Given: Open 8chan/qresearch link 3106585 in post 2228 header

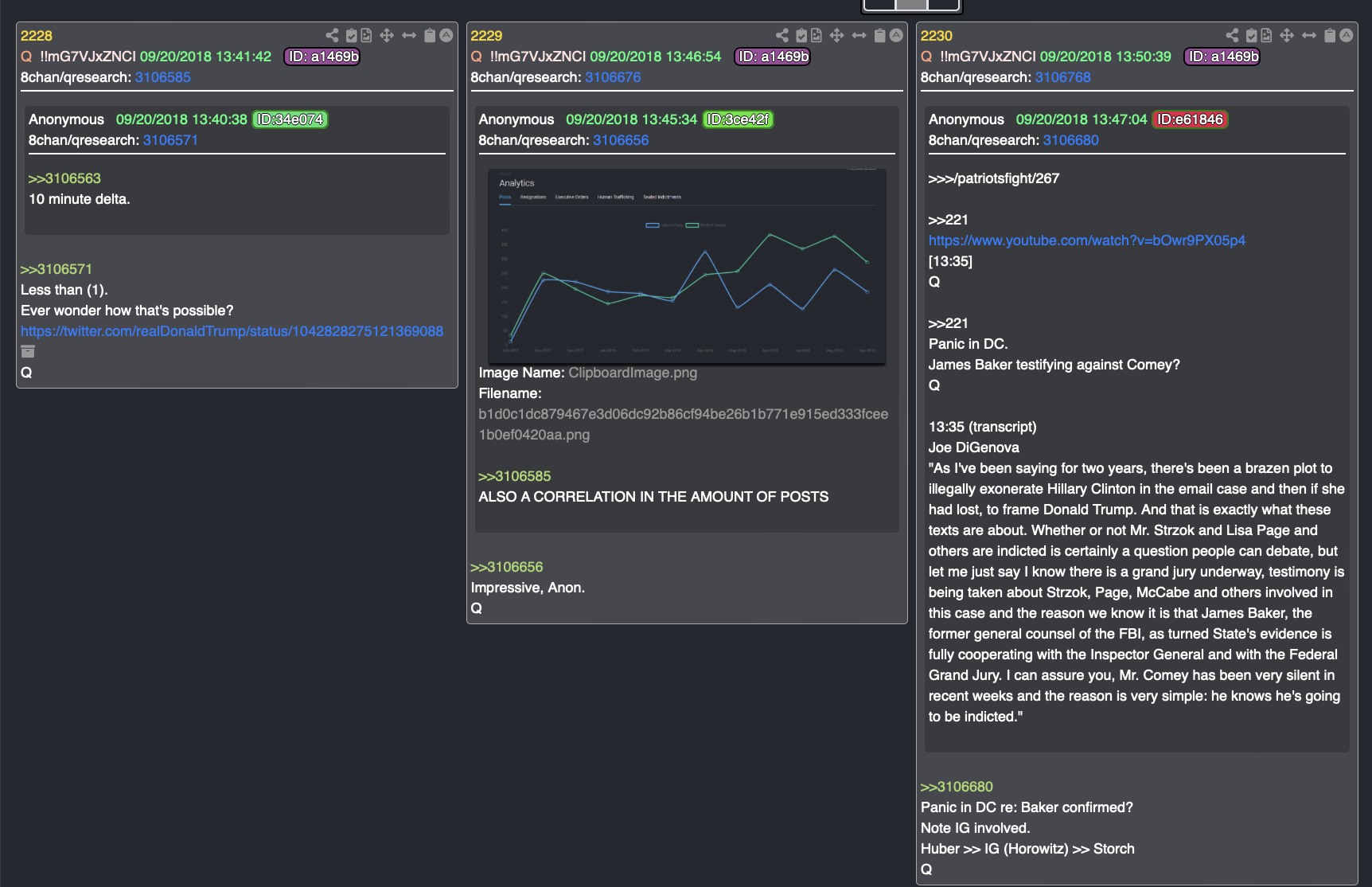Looking at the screenshot, I should (x=163, y=77).
